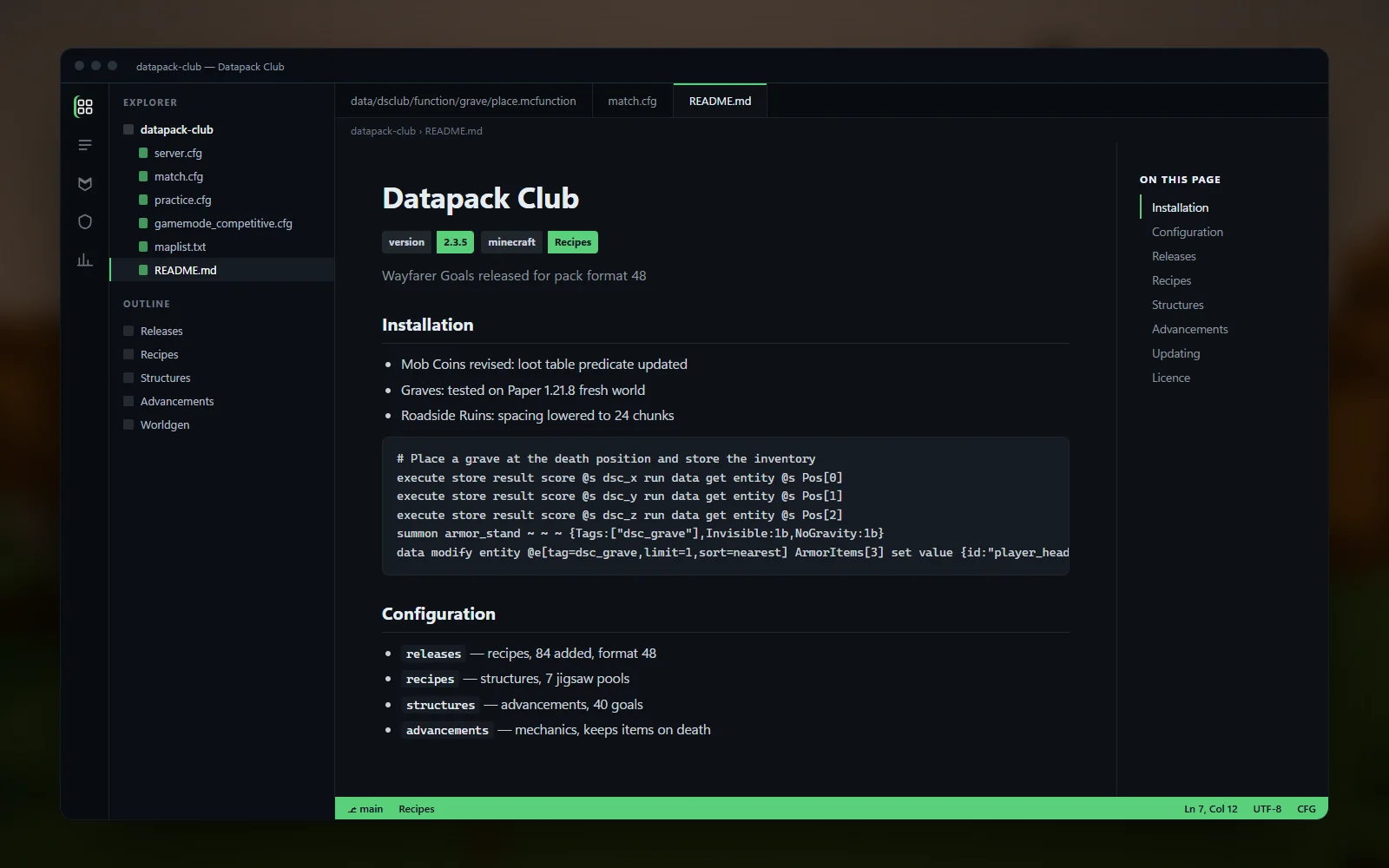Screen dimensions: 1389x868
Task: Click the CFG language mode indicator
Action: [1306, 809]
